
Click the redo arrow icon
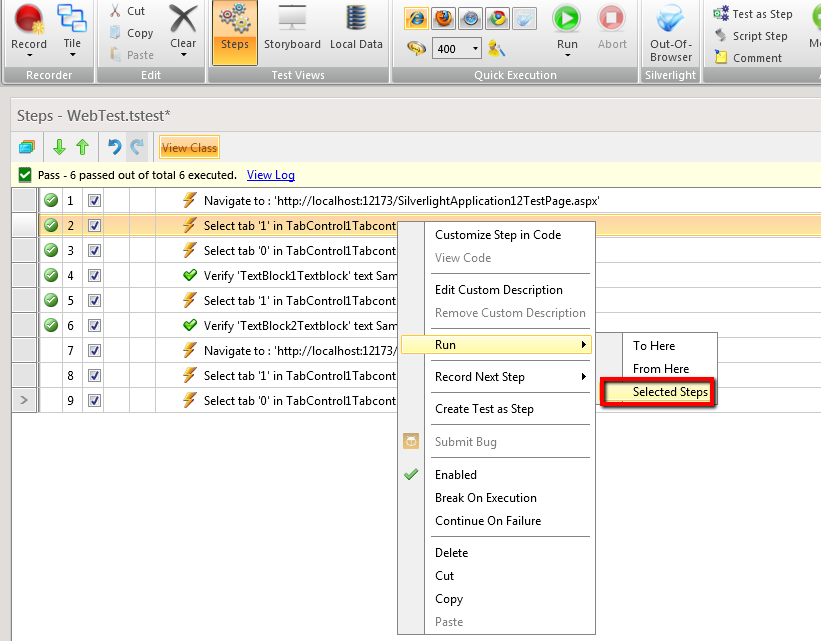[137, 147]
